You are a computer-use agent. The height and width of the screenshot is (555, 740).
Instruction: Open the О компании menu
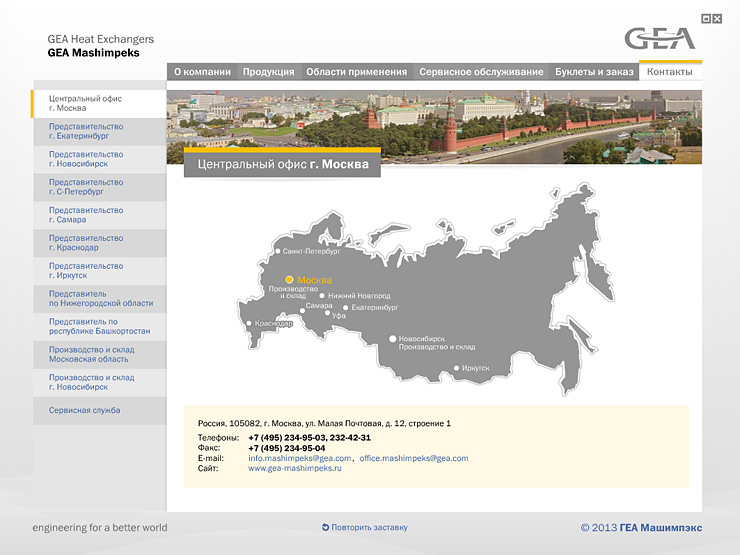202,72
